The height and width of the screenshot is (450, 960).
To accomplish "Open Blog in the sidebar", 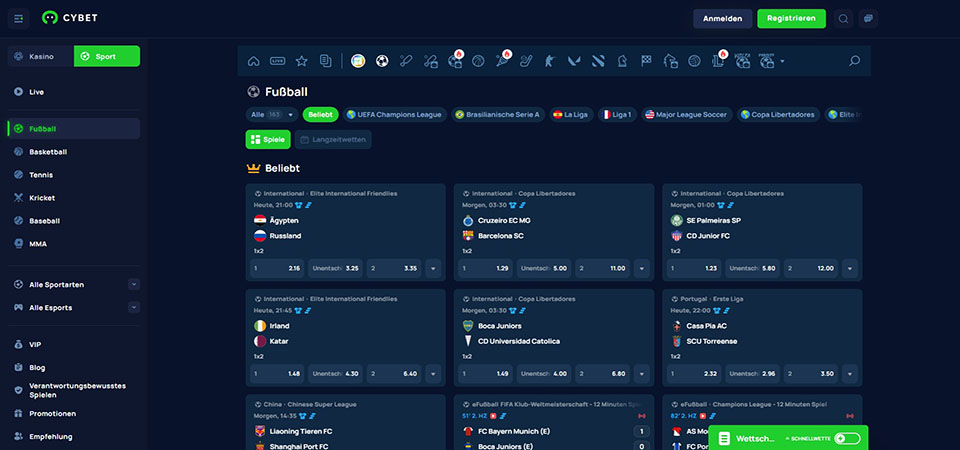I will click(x=73, y=367).
